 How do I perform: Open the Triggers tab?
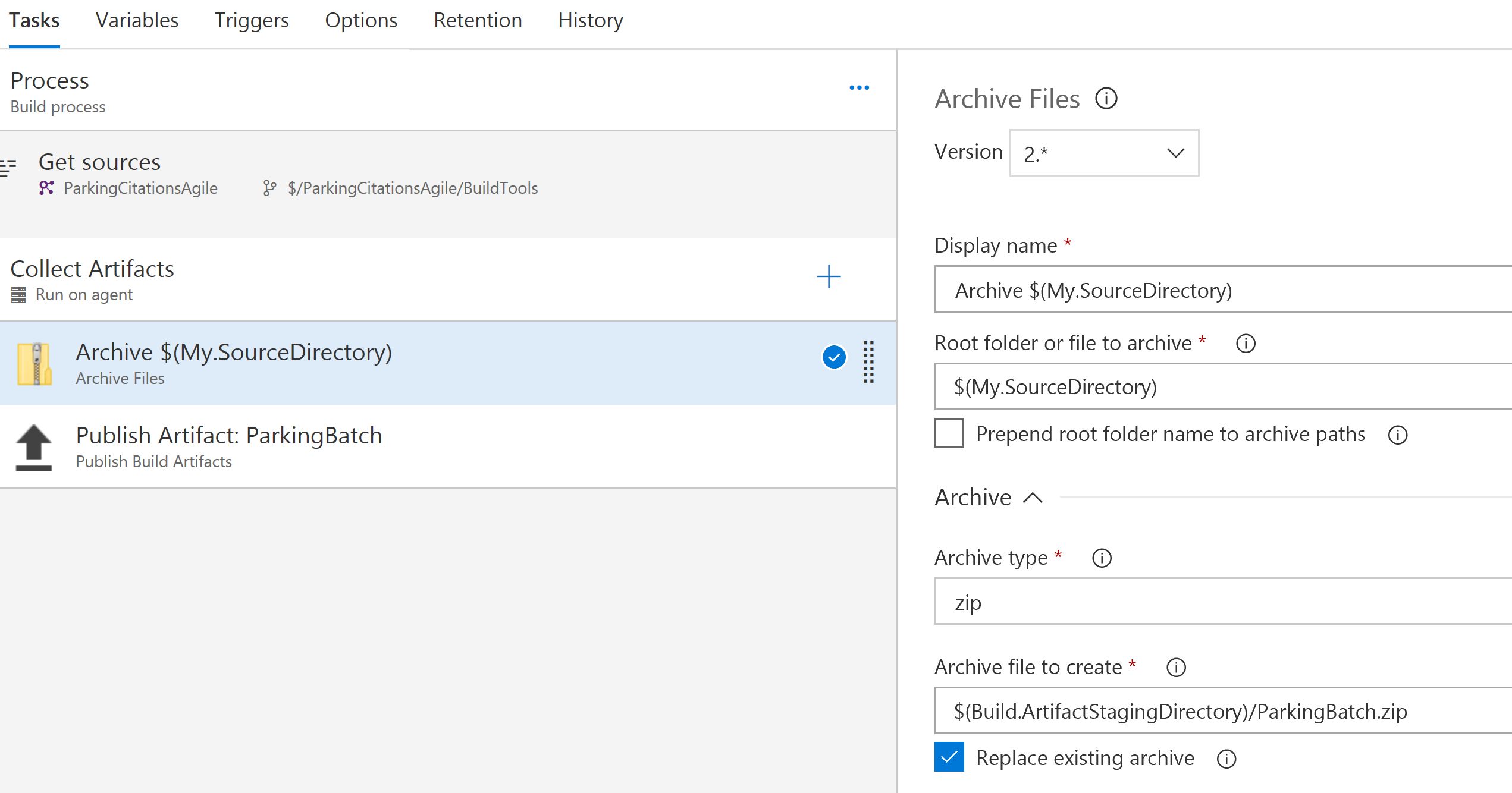251,21
